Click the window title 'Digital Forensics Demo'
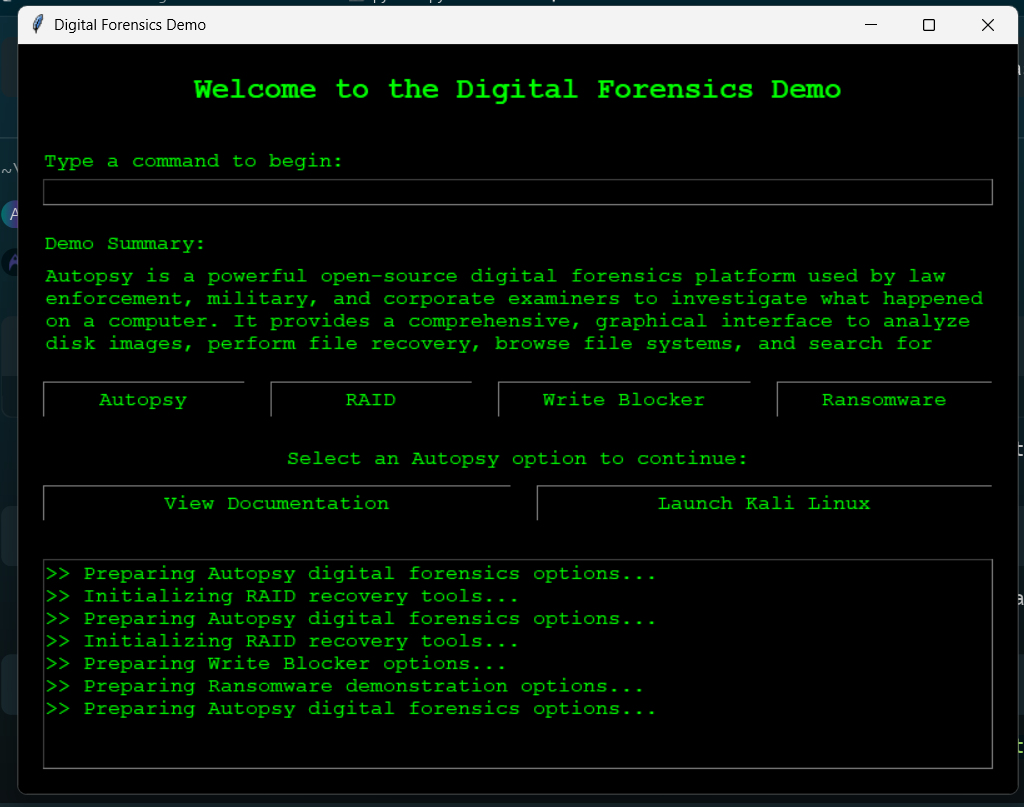The height and width of the screenshot is (807, 1024). pyautogui.click(x=130, y=25)
